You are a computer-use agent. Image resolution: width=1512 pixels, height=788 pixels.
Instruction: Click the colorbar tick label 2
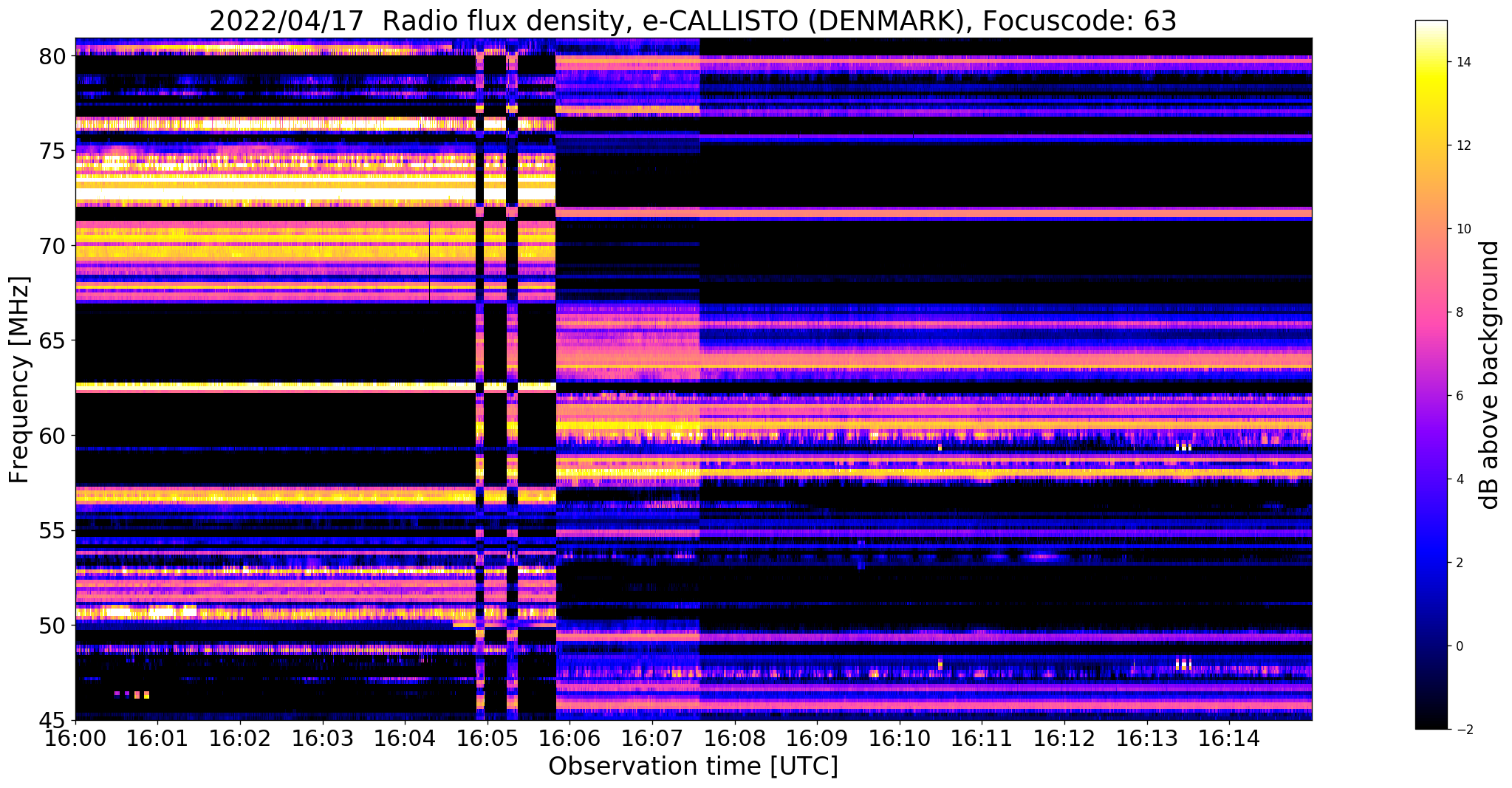click(x=1460, y=563)
